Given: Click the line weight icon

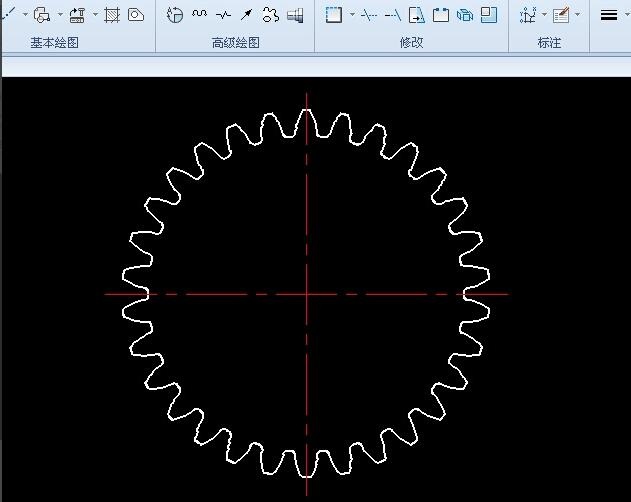Looking at the screenshot, I should click(609, 15).
